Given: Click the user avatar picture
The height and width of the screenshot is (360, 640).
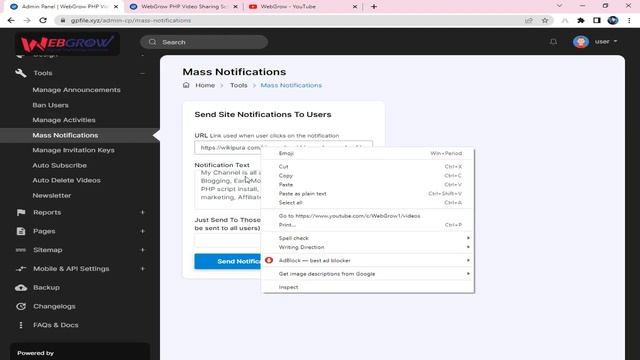Looking at the screenshot, I should (580, 42).
